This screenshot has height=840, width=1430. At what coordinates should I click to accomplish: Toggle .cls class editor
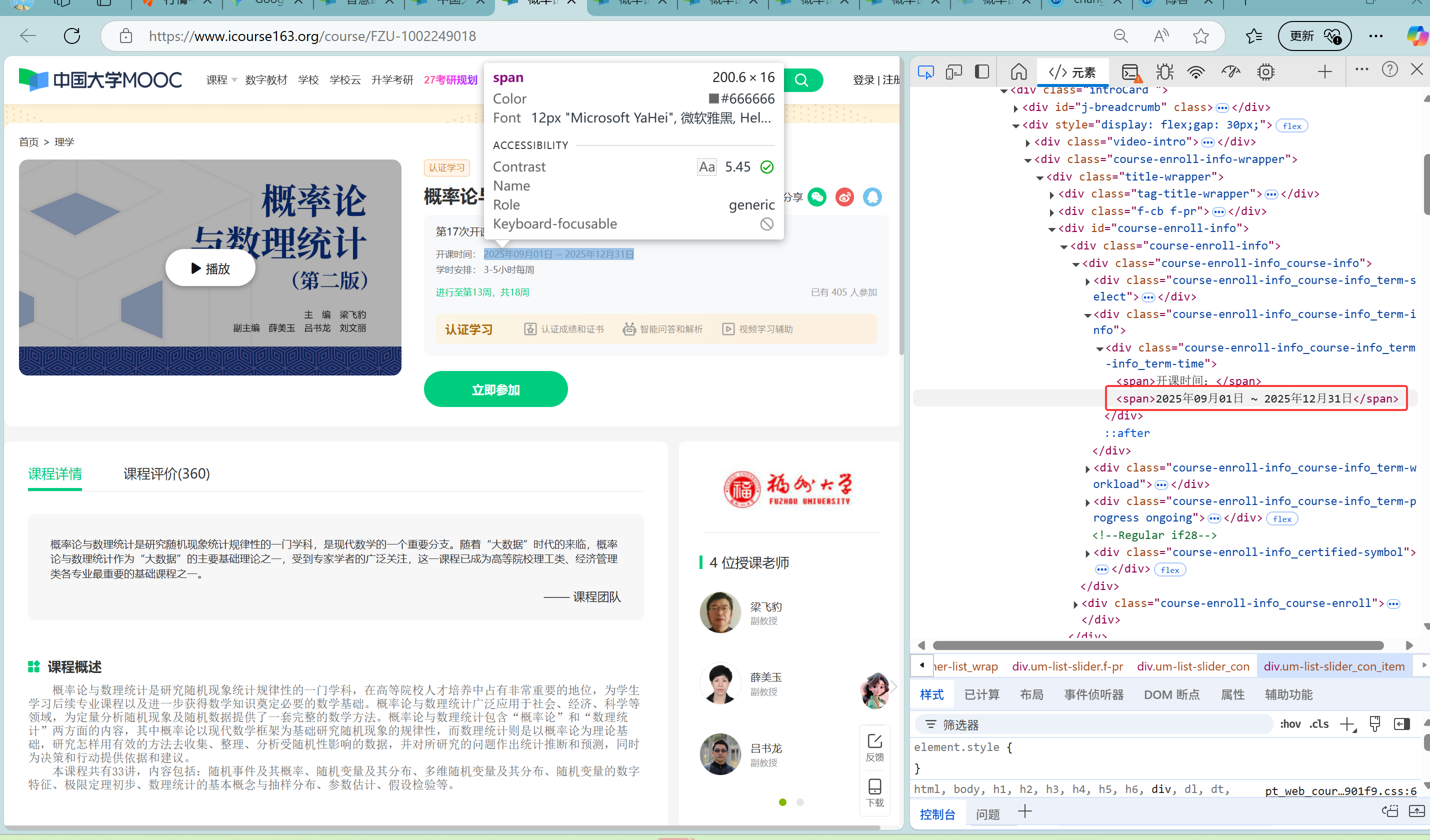[1319, 724]
